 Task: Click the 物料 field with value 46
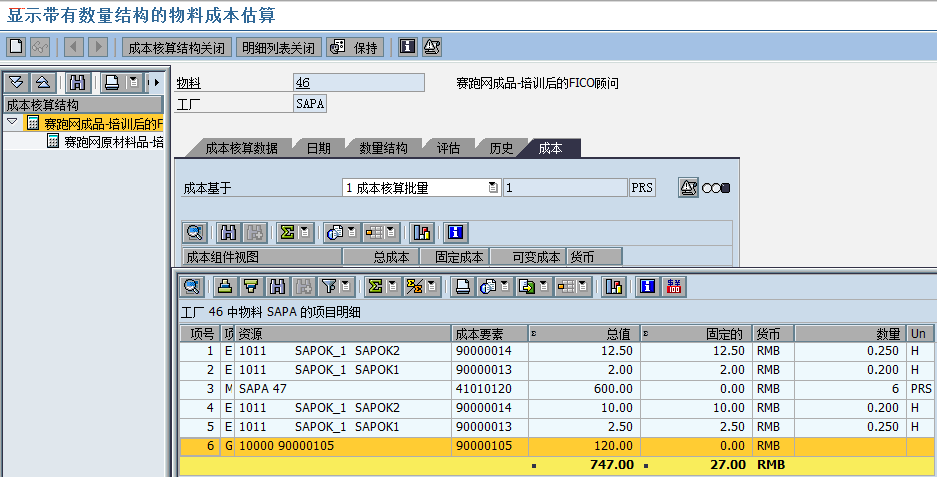tap(359, 82)
